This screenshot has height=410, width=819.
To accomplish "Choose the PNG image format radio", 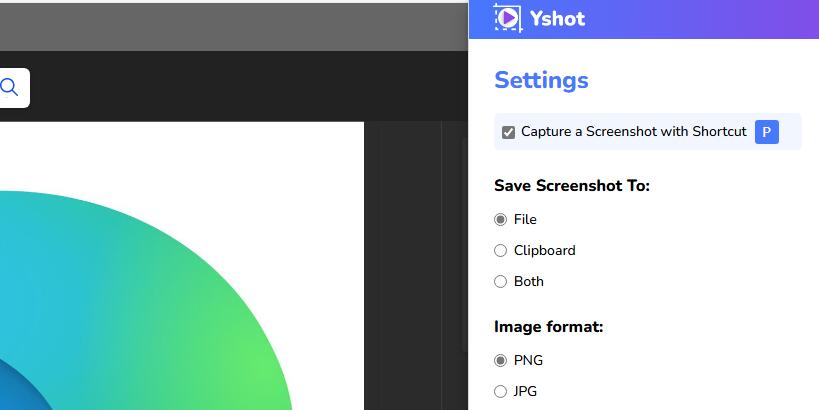I will 501,360.
